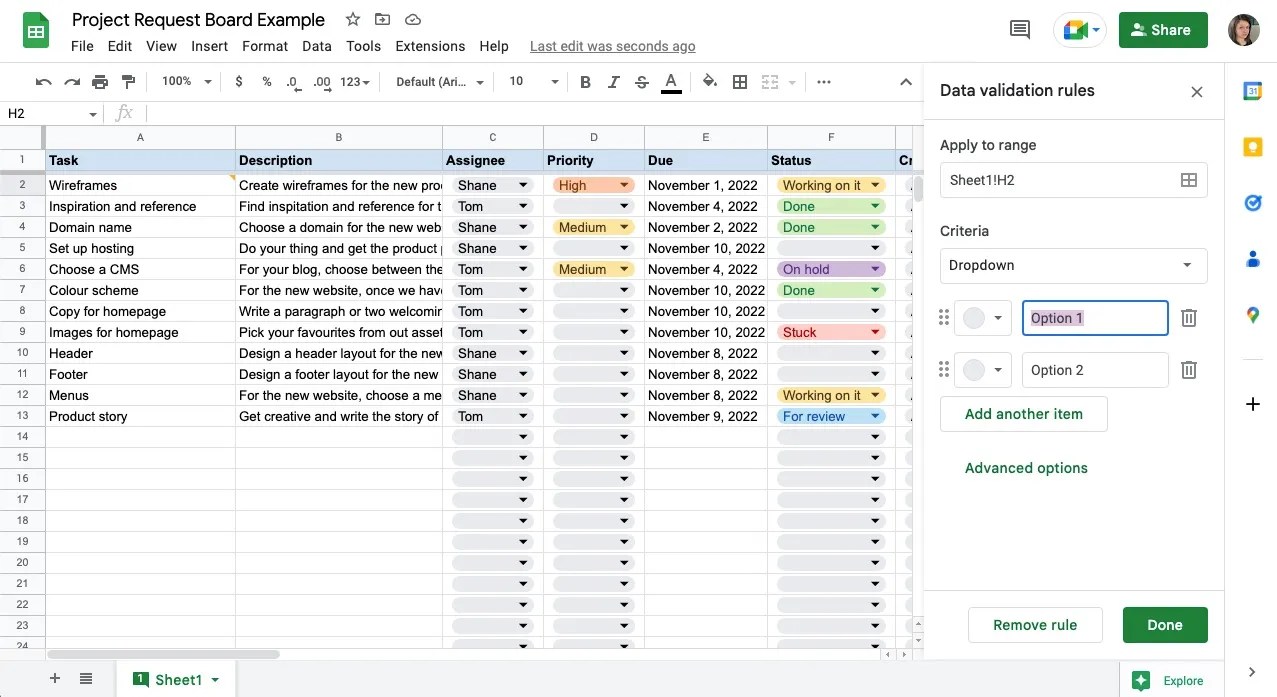Click Add another item
Image resolution: width=1277 pixels, height=697 pixels.
(1023, 413)
